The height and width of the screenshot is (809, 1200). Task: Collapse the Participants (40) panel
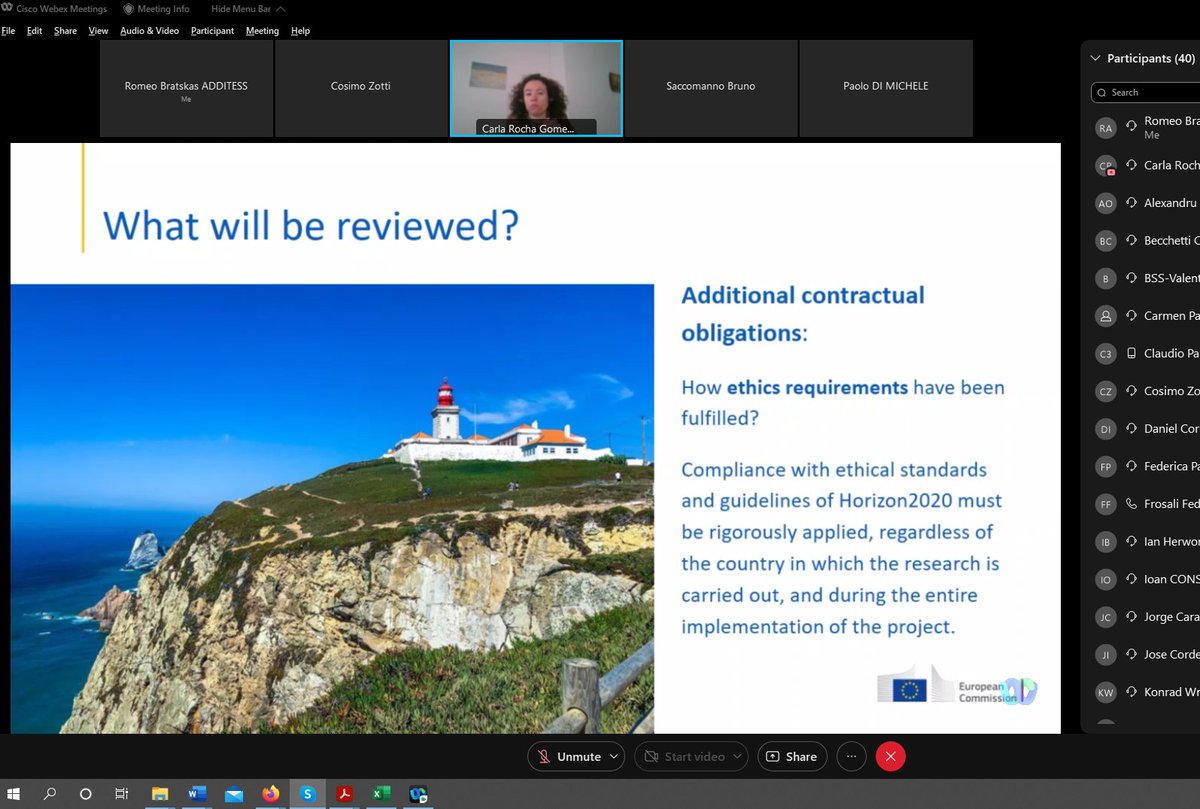(x=1096, y=59)
